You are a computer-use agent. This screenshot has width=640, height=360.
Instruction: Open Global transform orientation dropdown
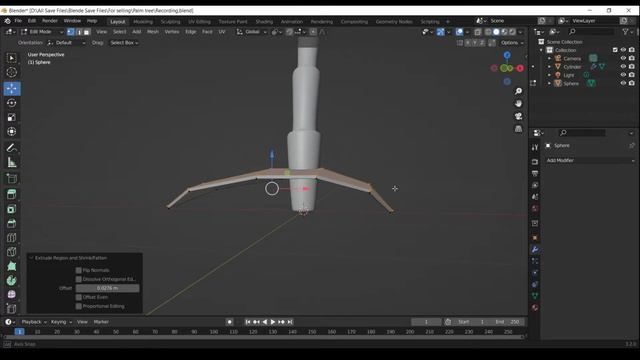click(x=252, y=32)
